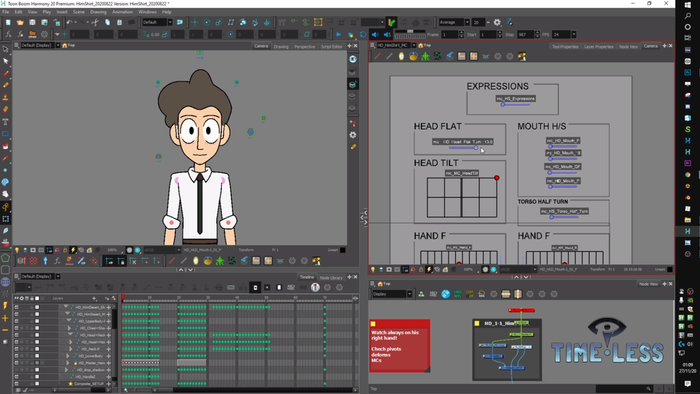700x394 pixels.
Task: Toggle the Sound playback speaker button
Action: pos(375,34)
